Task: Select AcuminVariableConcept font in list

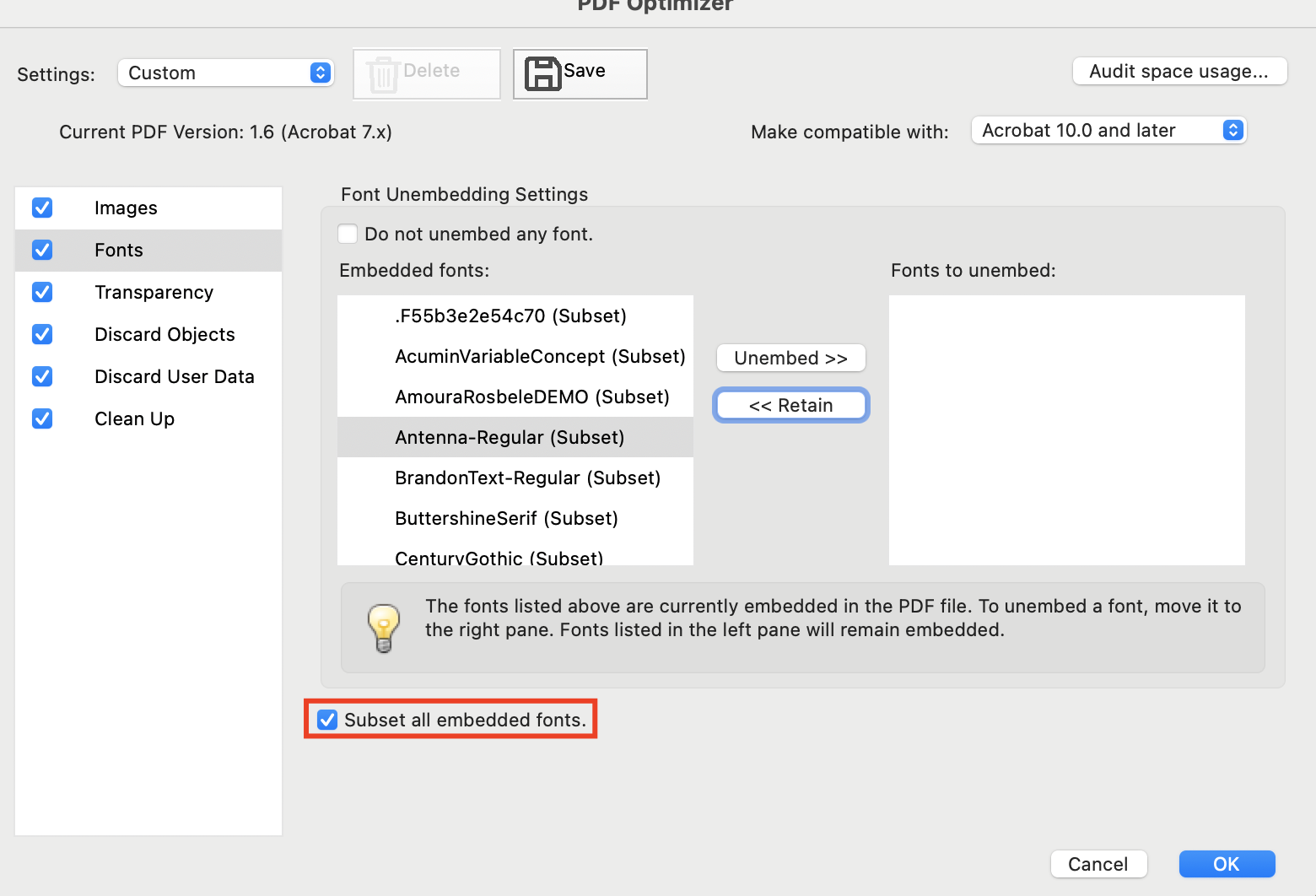Action: tap(540, 356)
